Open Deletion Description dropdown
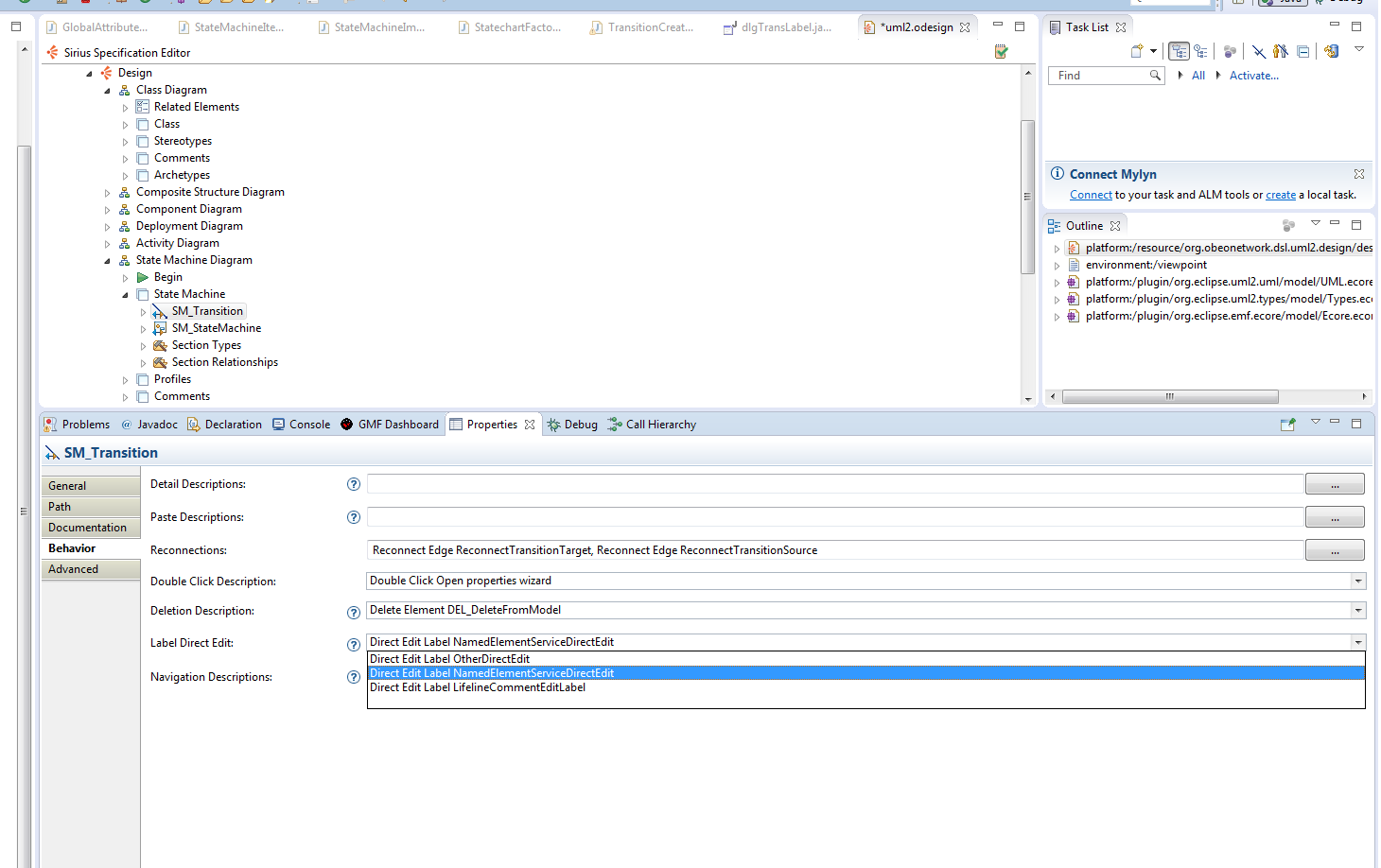This screenshot has height=868, width=1381. [1358, 611]
